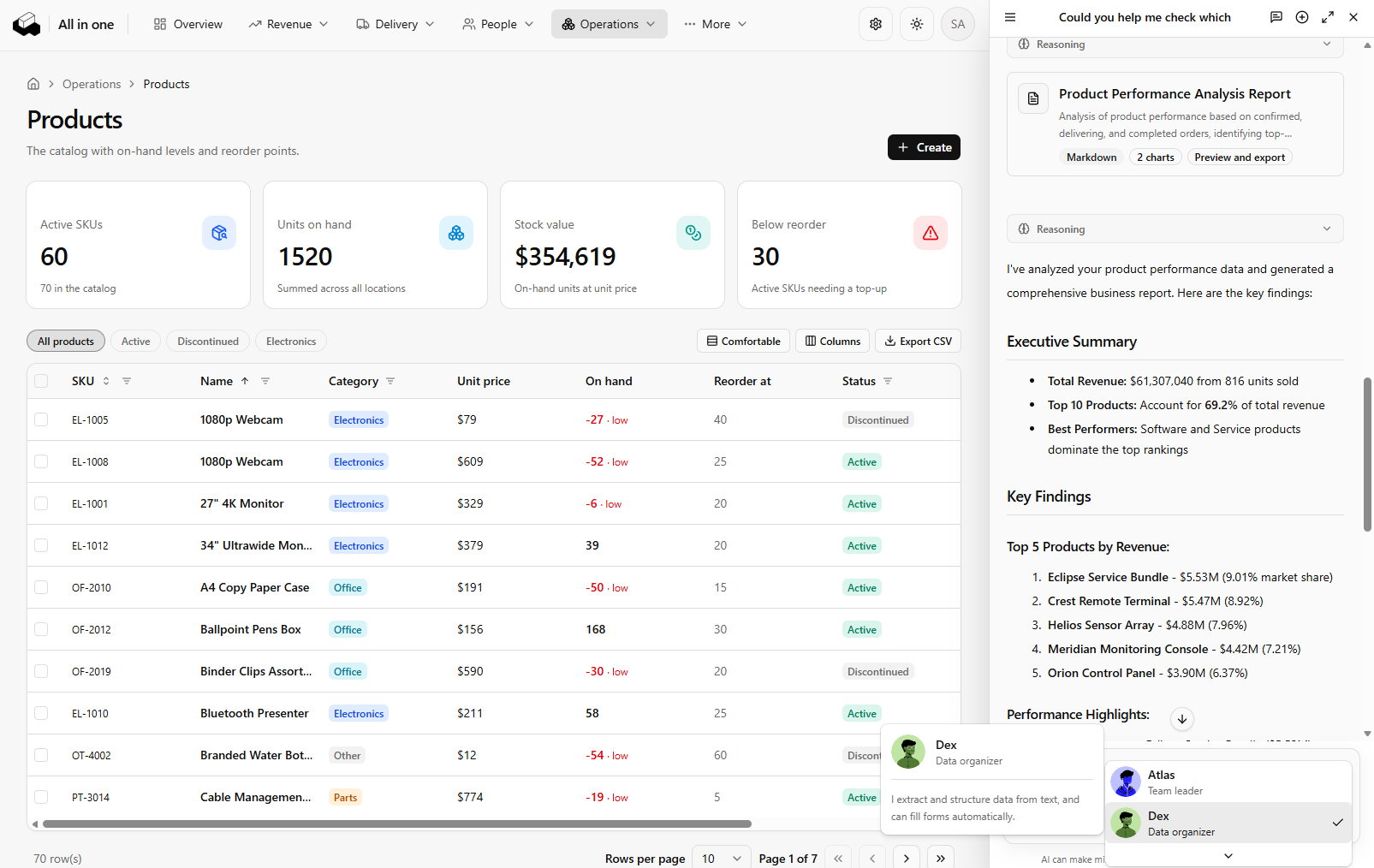
Task: Check the OF-2010 row checkbox
Action: pos(41,587)
